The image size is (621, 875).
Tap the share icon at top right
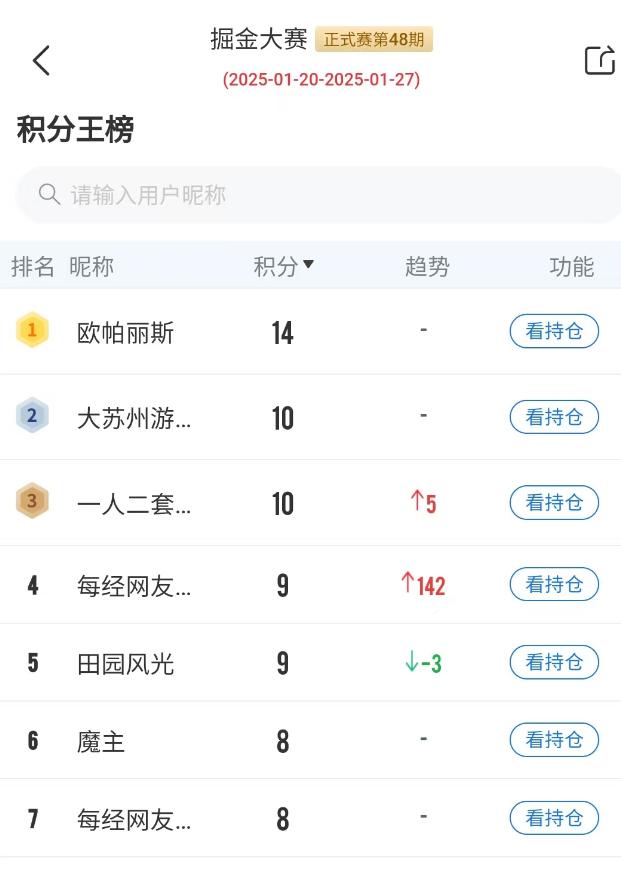pyautogui.click(x=599, y=60)
